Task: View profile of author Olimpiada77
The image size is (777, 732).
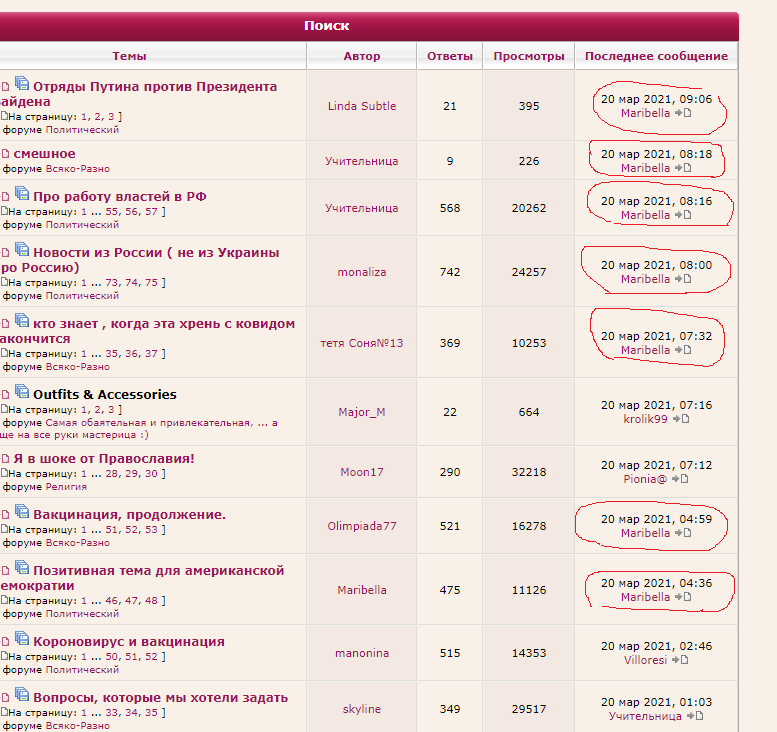Action: pos(362,526)
